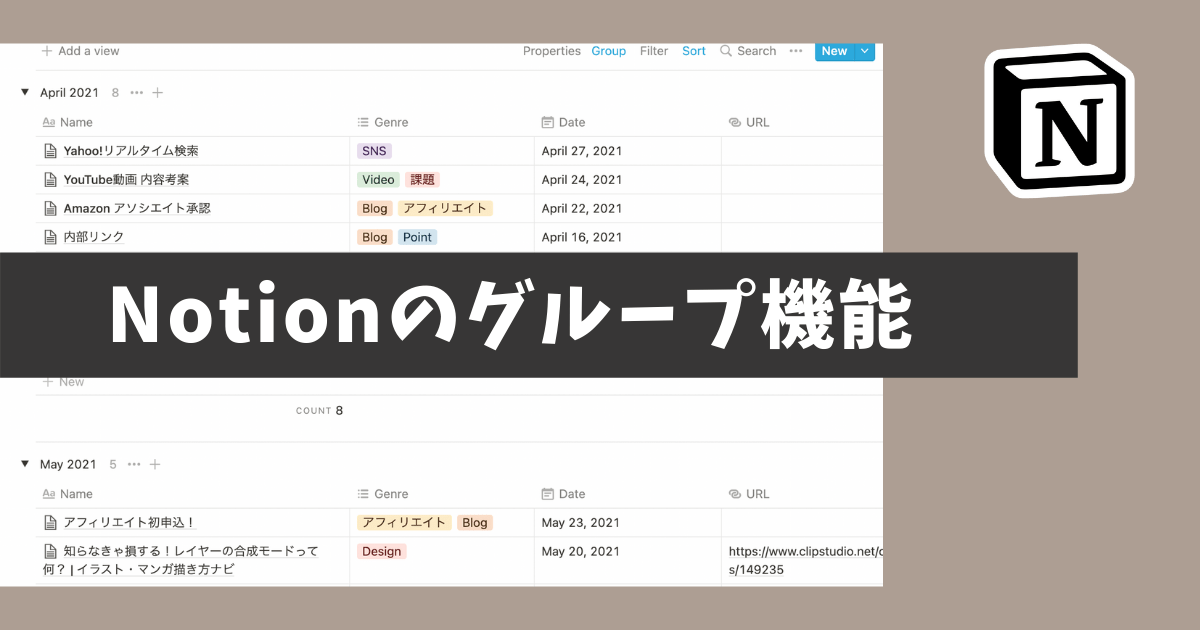The height and width of the screenshot is (630, 1200).
Task: Select the 課題 tag
Action: [x=423, y=180]
